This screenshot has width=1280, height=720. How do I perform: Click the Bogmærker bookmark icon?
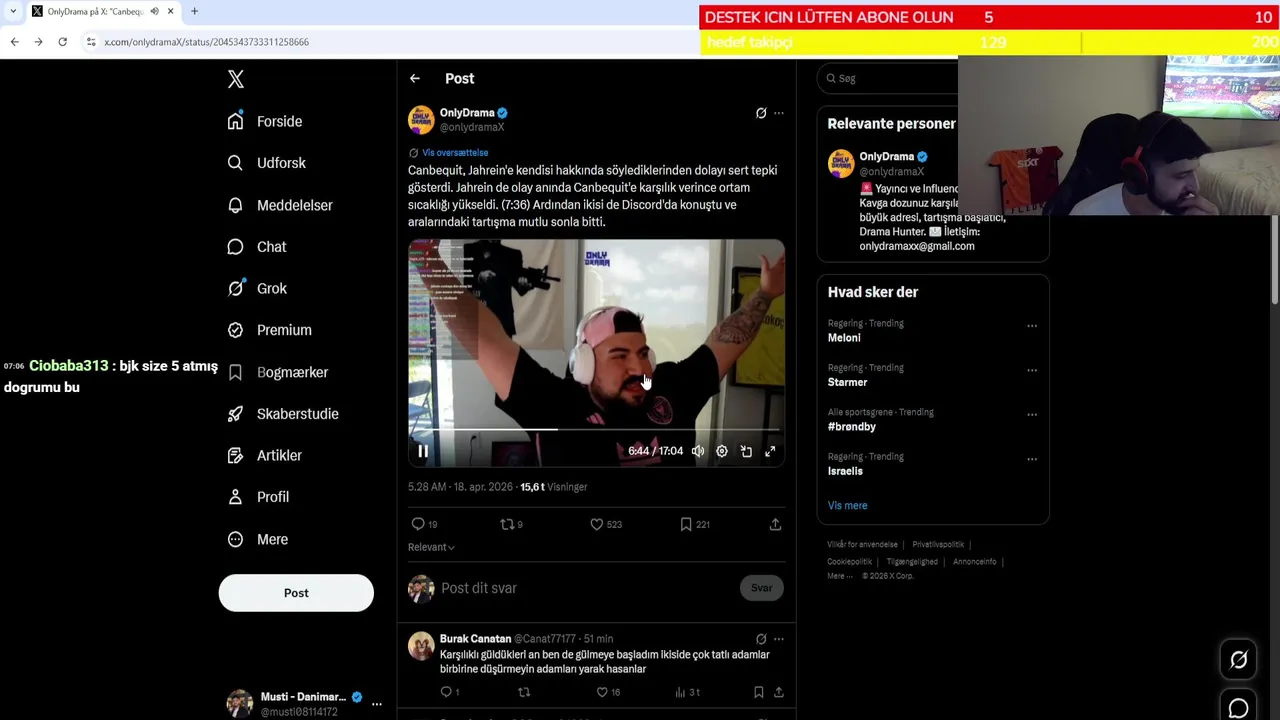235,372
